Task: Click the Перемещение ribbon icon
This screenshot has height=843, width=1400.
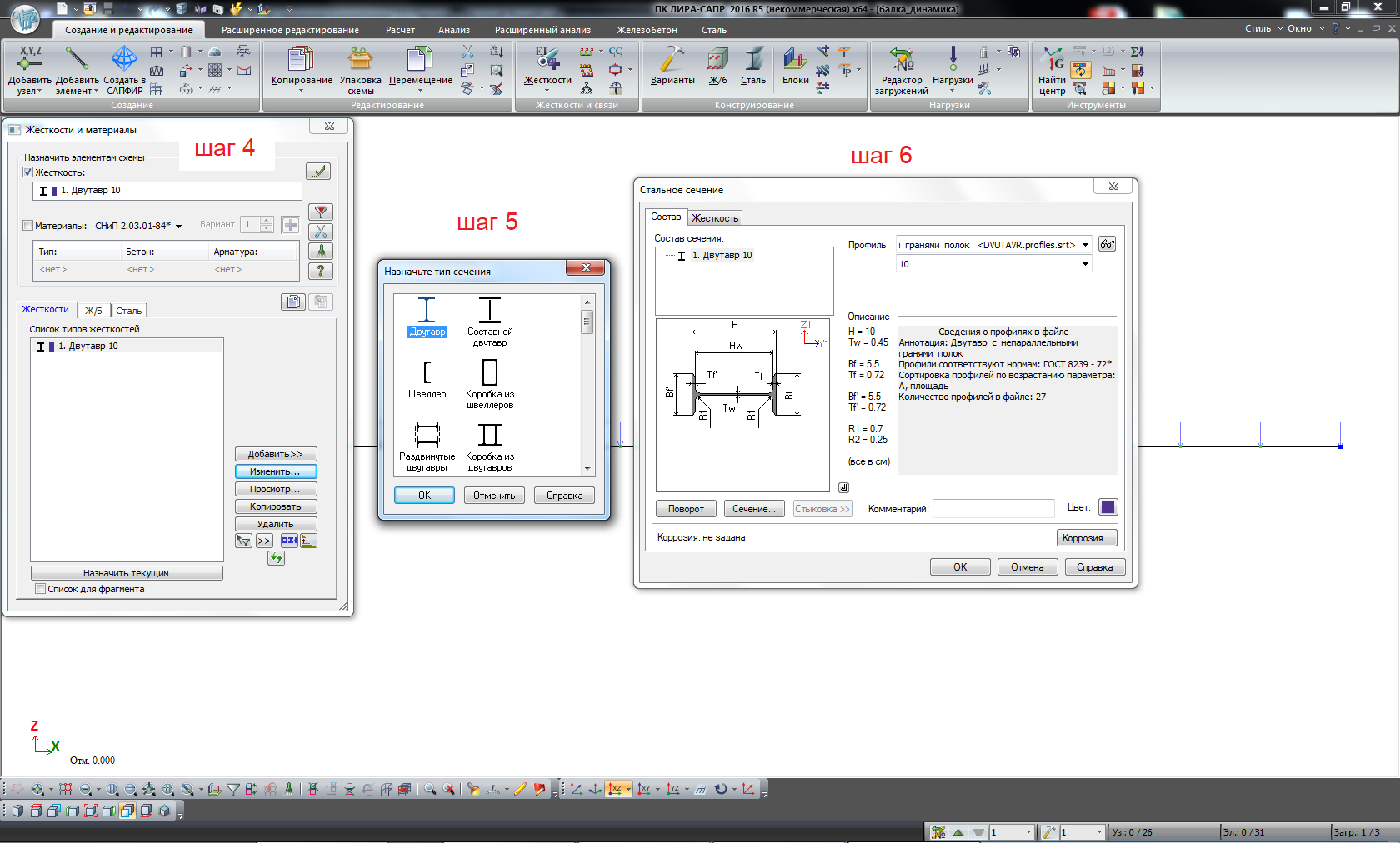Action: click(x=420, y=59)
